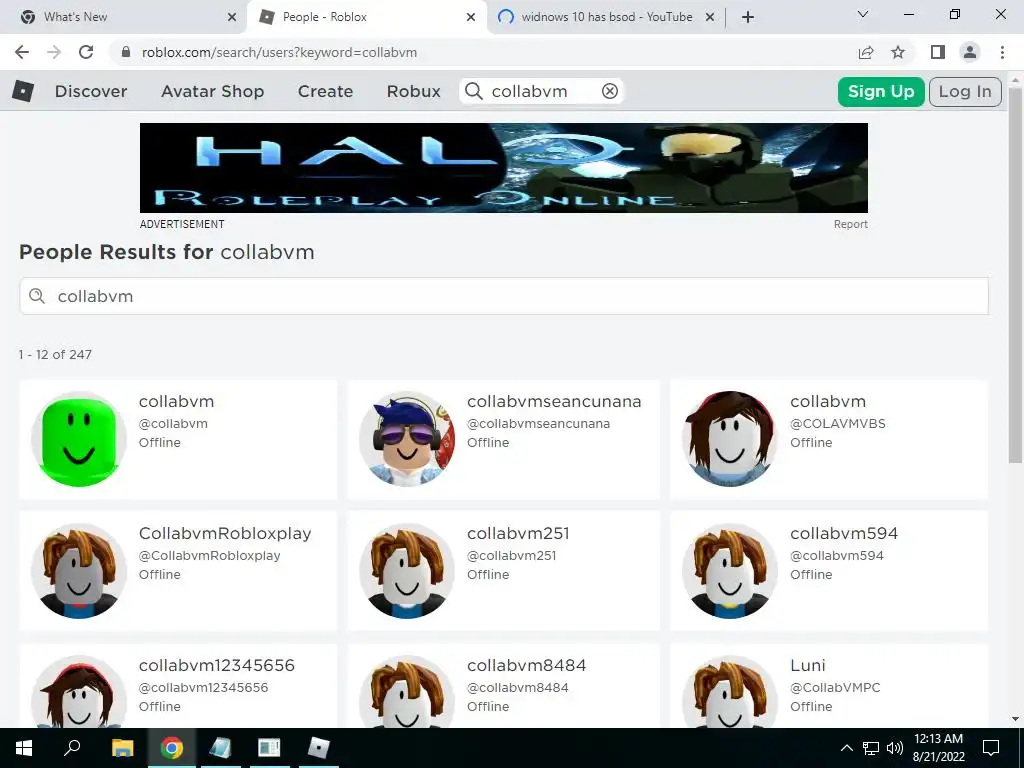Click the volume speaker tray icon
The height and width of the screenshot is (768, 1024).
[x=895, y=748]
